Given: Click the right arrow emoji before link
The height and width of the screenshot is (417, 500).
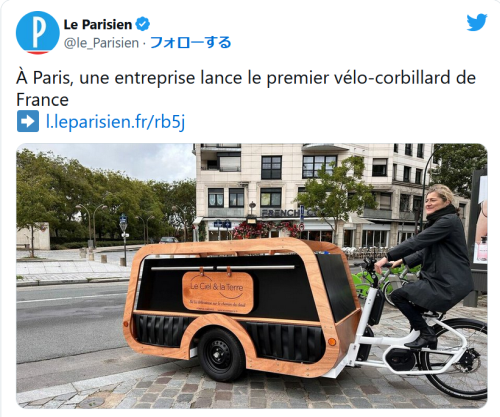Looking at the screenshot, I should (x=28, y=121).
